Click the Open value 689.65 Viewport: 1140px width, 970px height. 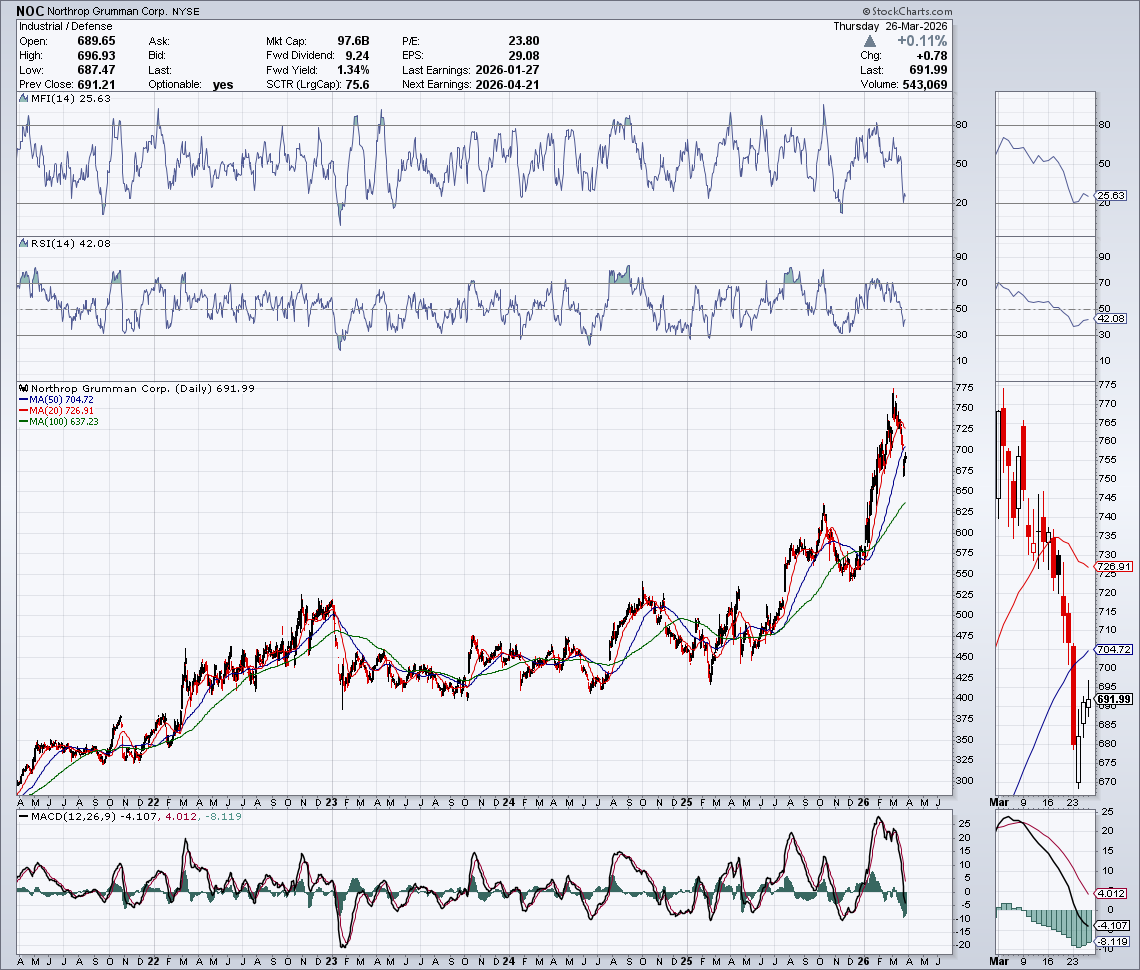(x=96, y=41)
